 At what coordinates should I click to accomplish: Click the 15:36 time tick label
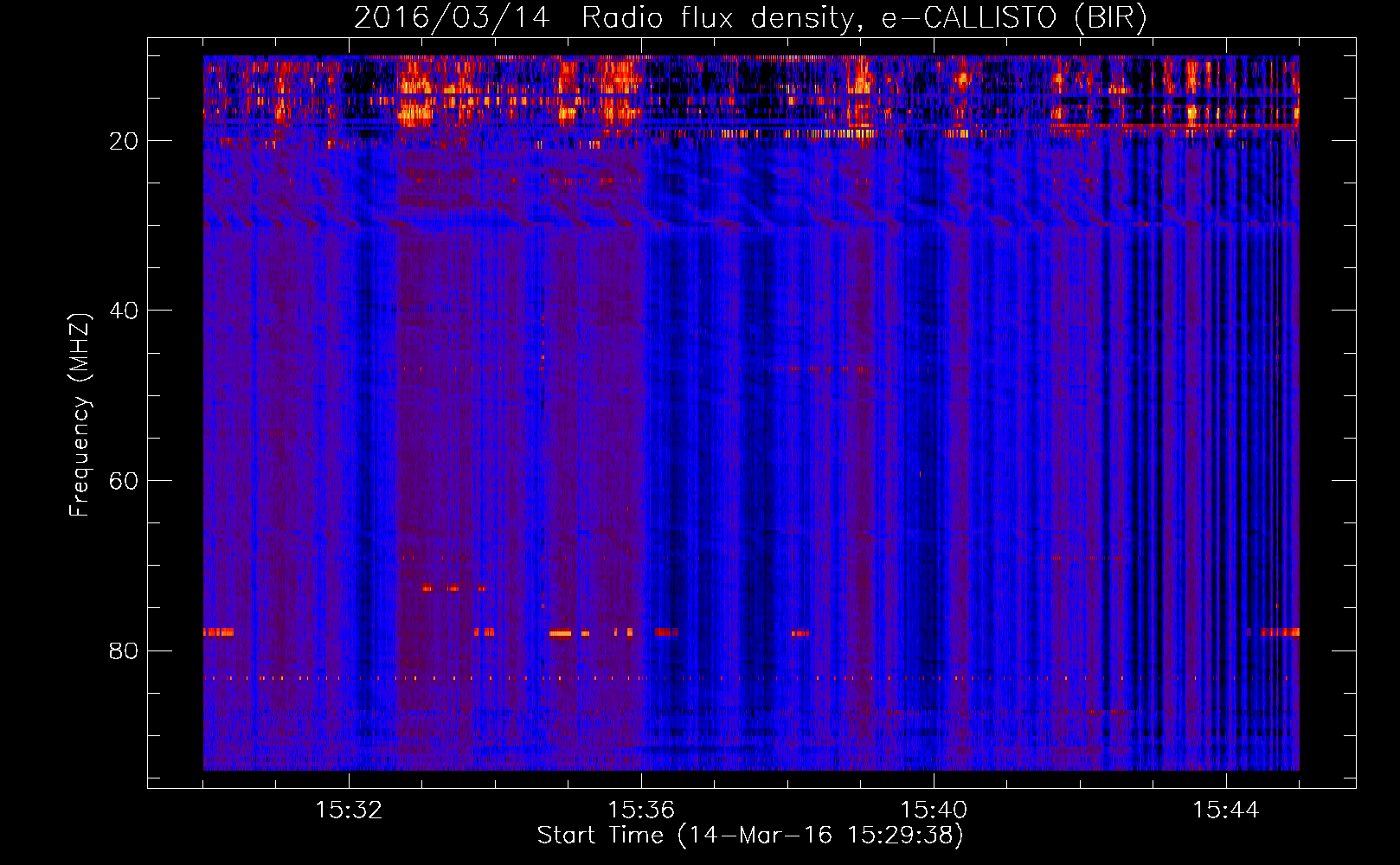(x=641, y=811)
